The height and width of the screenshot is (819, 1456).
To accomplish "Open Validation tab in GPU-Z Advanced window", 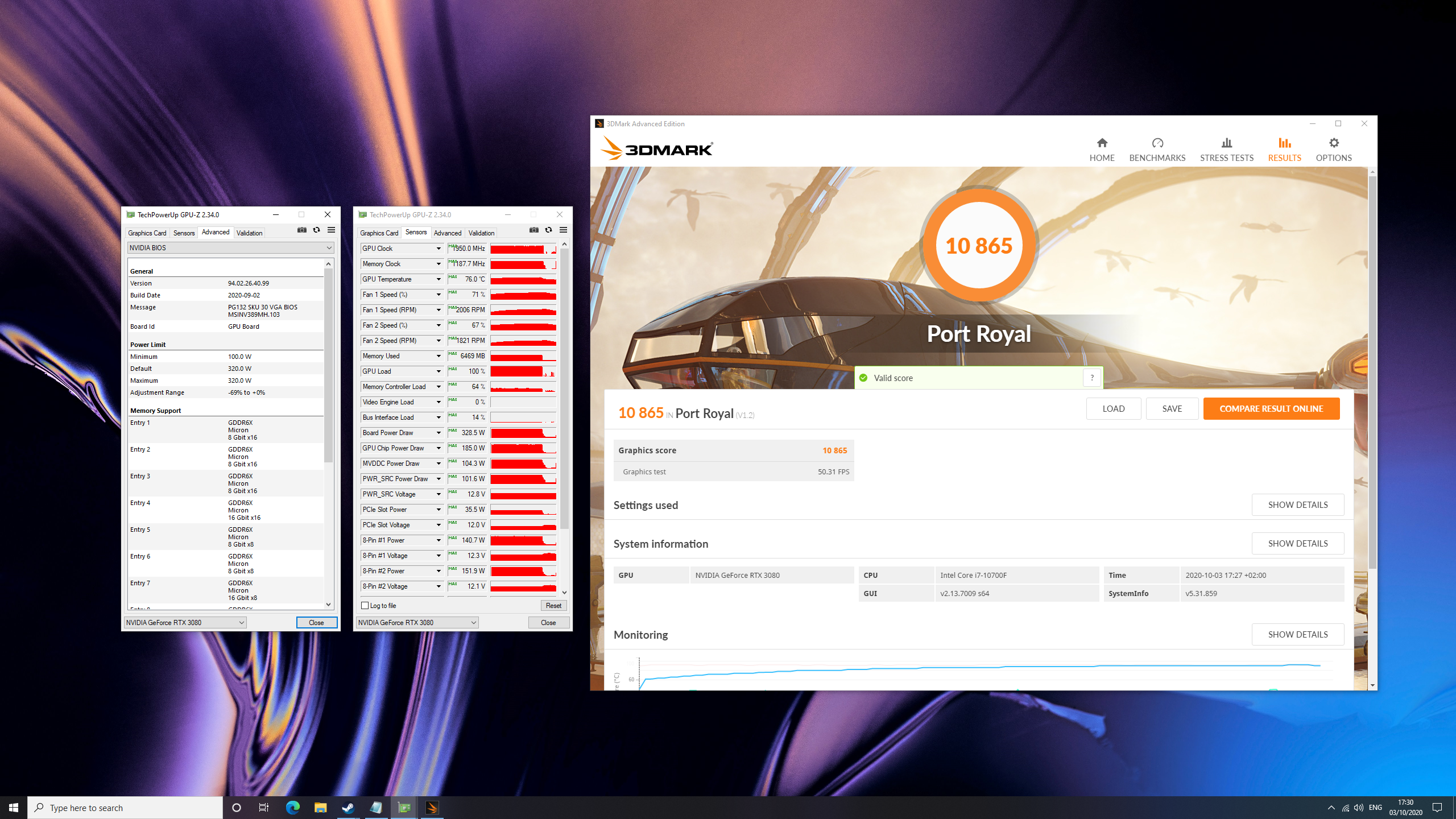I will (x=249, y=233).
